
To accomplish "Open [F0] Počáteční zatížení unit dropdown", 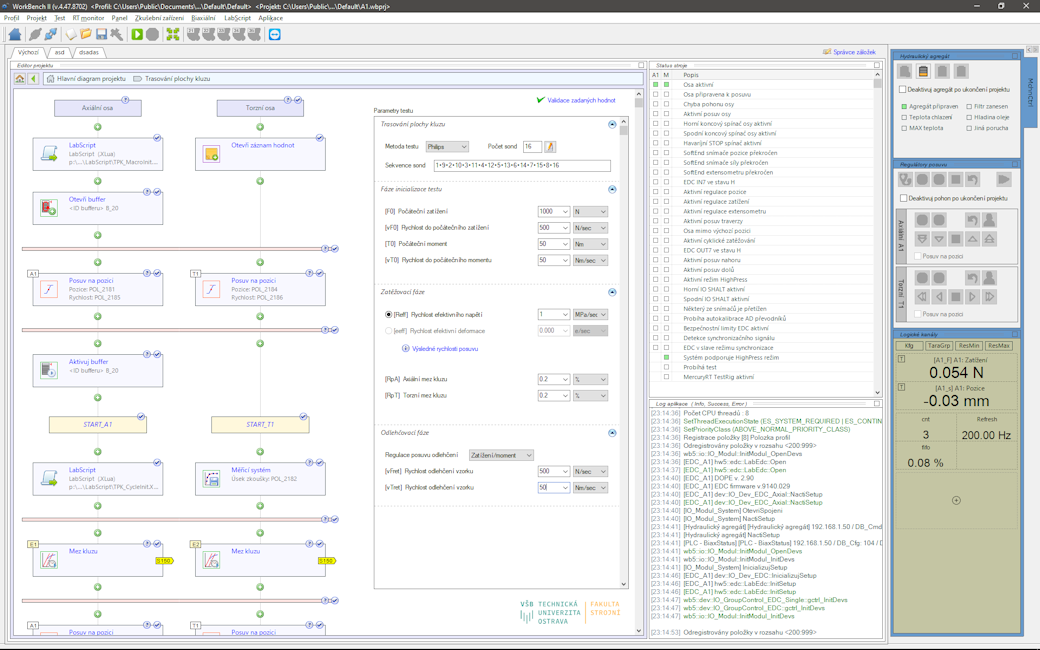I will [590, 212].
